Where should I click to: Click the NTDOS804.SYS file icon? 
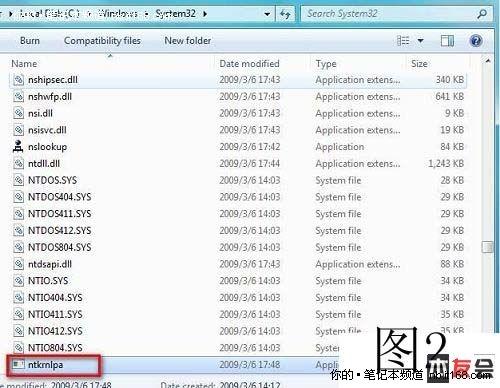[18, 247]
